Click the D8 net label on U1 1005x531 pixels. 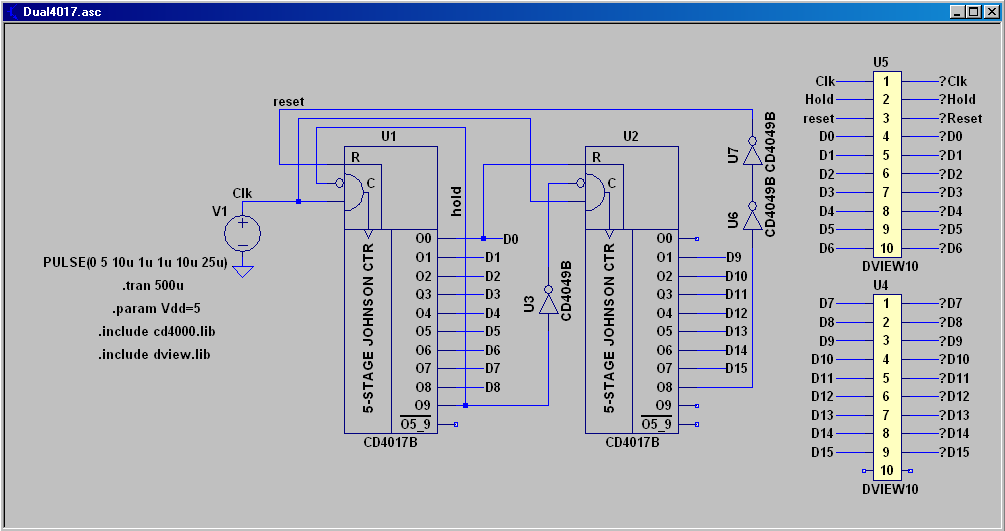492,387
